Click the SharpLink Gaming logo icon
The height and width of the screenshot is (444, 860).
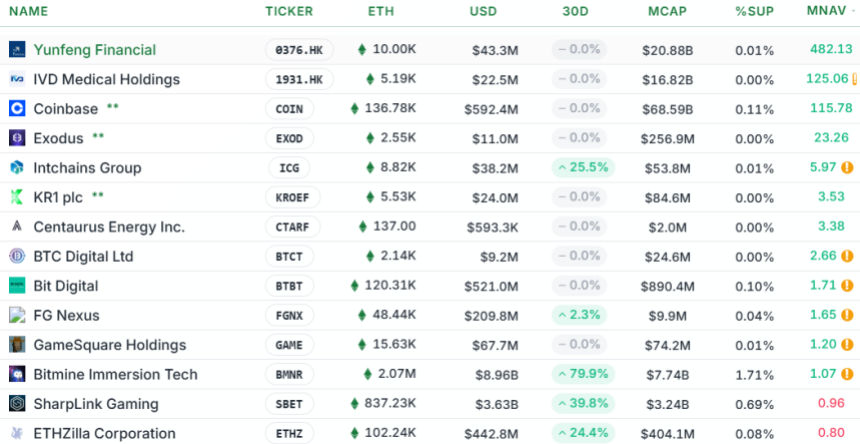coord(17,404)
